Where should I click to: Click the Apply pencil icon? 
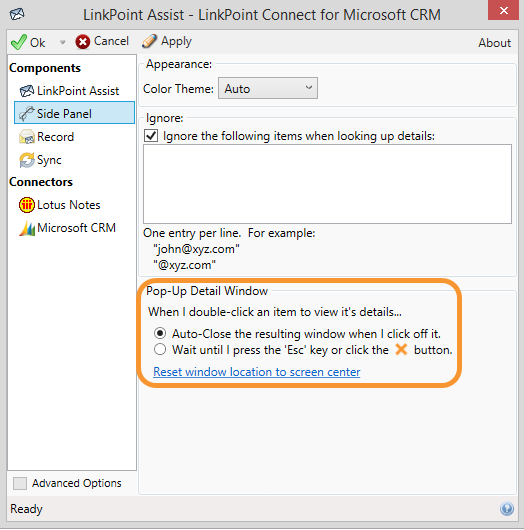click(149, 41)
